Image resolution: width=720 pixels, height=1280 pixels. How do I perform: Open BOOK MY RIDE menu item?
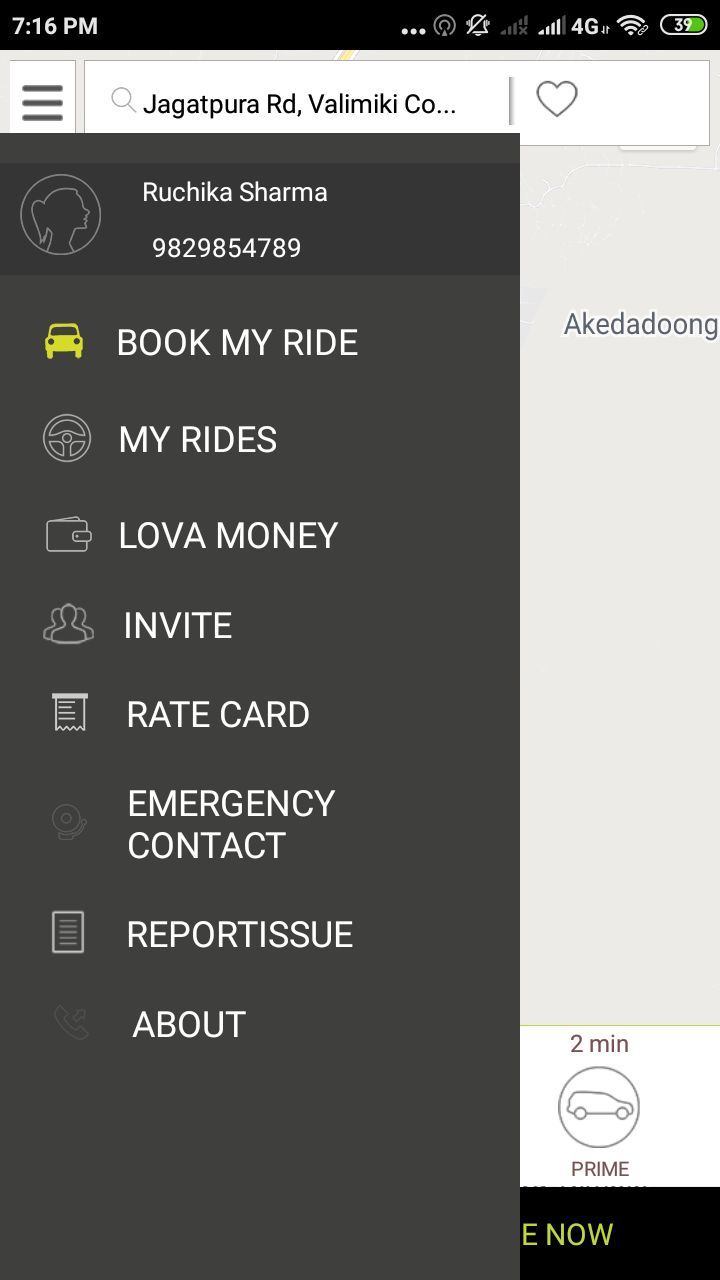coord(237,343)
